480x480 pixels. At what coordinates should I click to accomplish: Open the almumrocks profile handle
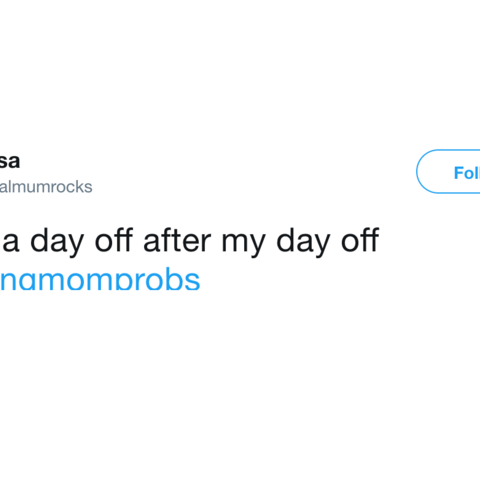pos(46,187)
